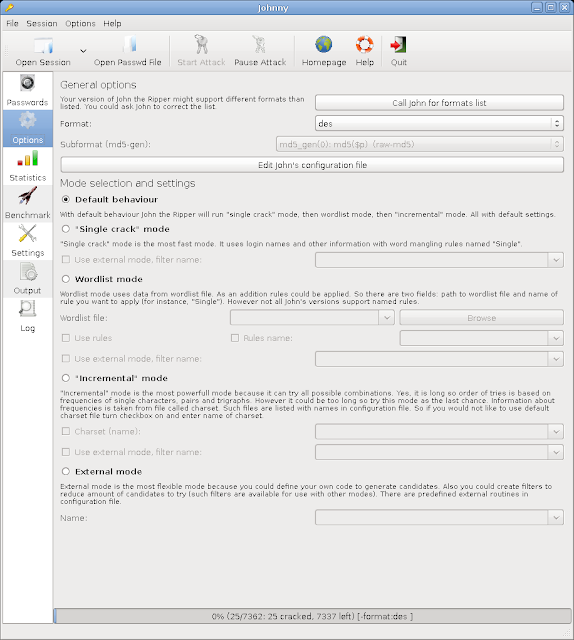The image size is (574, 640).
Task: Click the Help lifebuoy icon
Action: (365, 44)
